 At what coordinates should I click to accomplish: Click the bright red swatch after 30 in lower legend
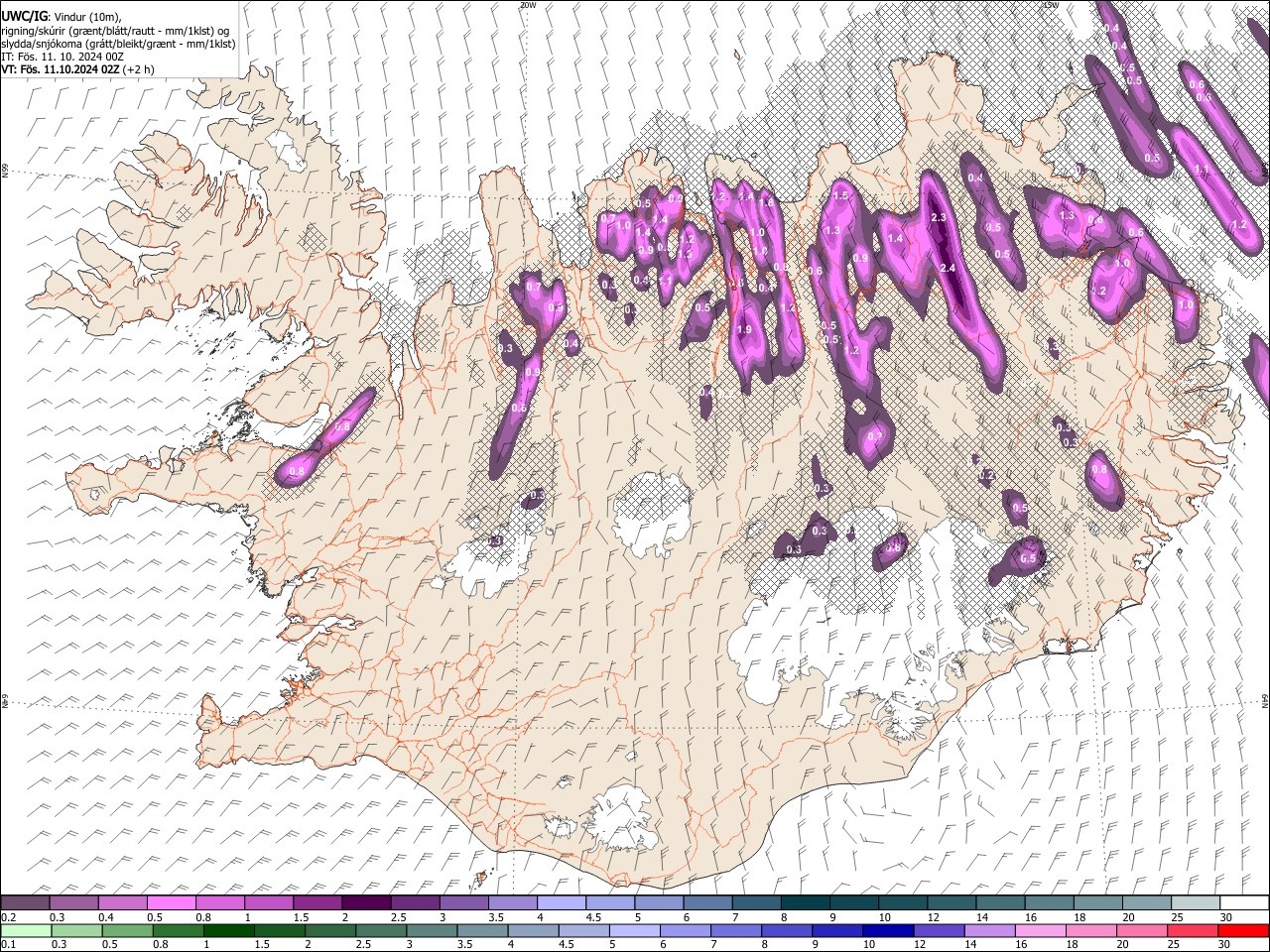(x=1244, y=930)
